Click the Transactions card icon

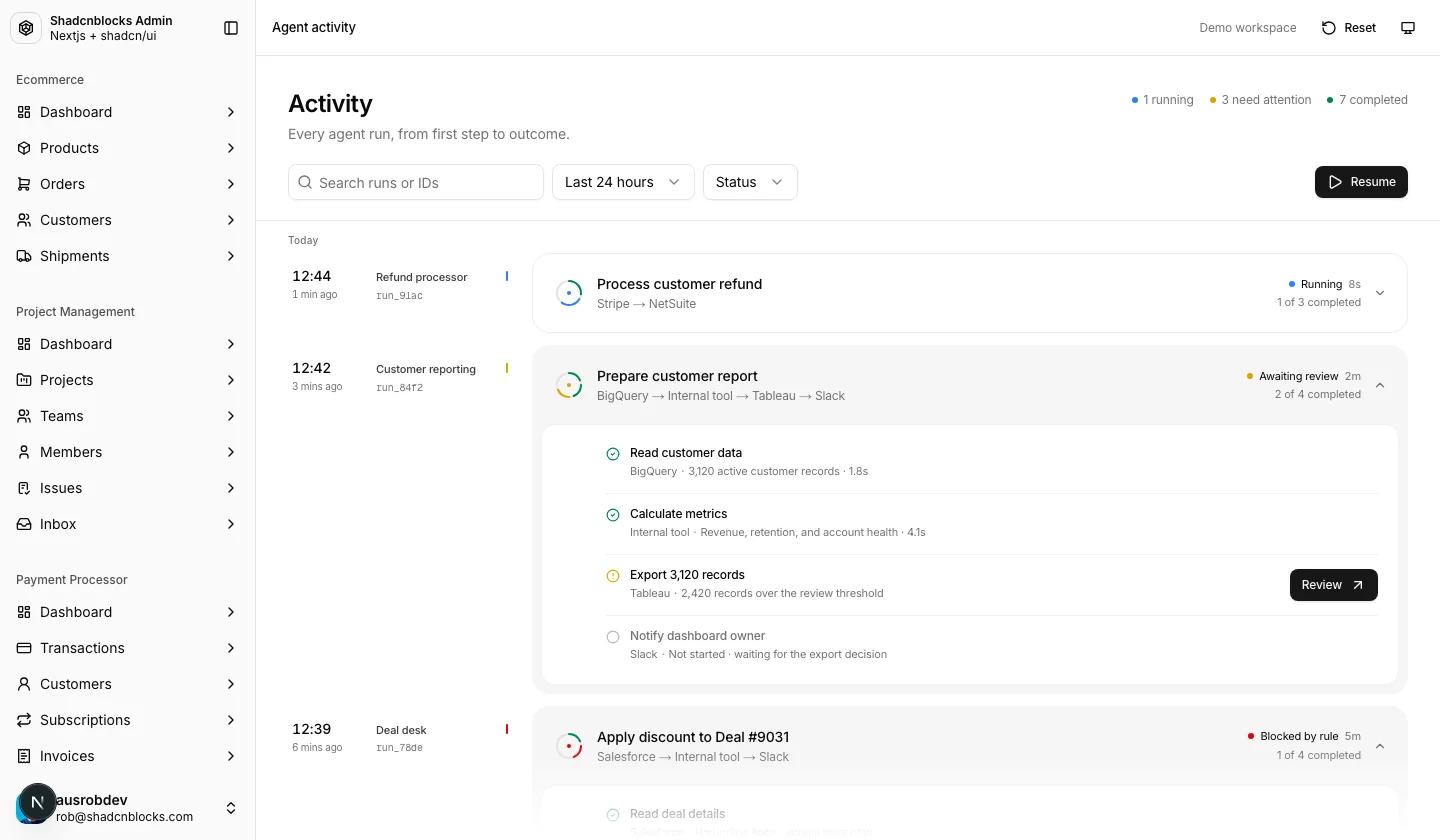click(x=24, y=648)
